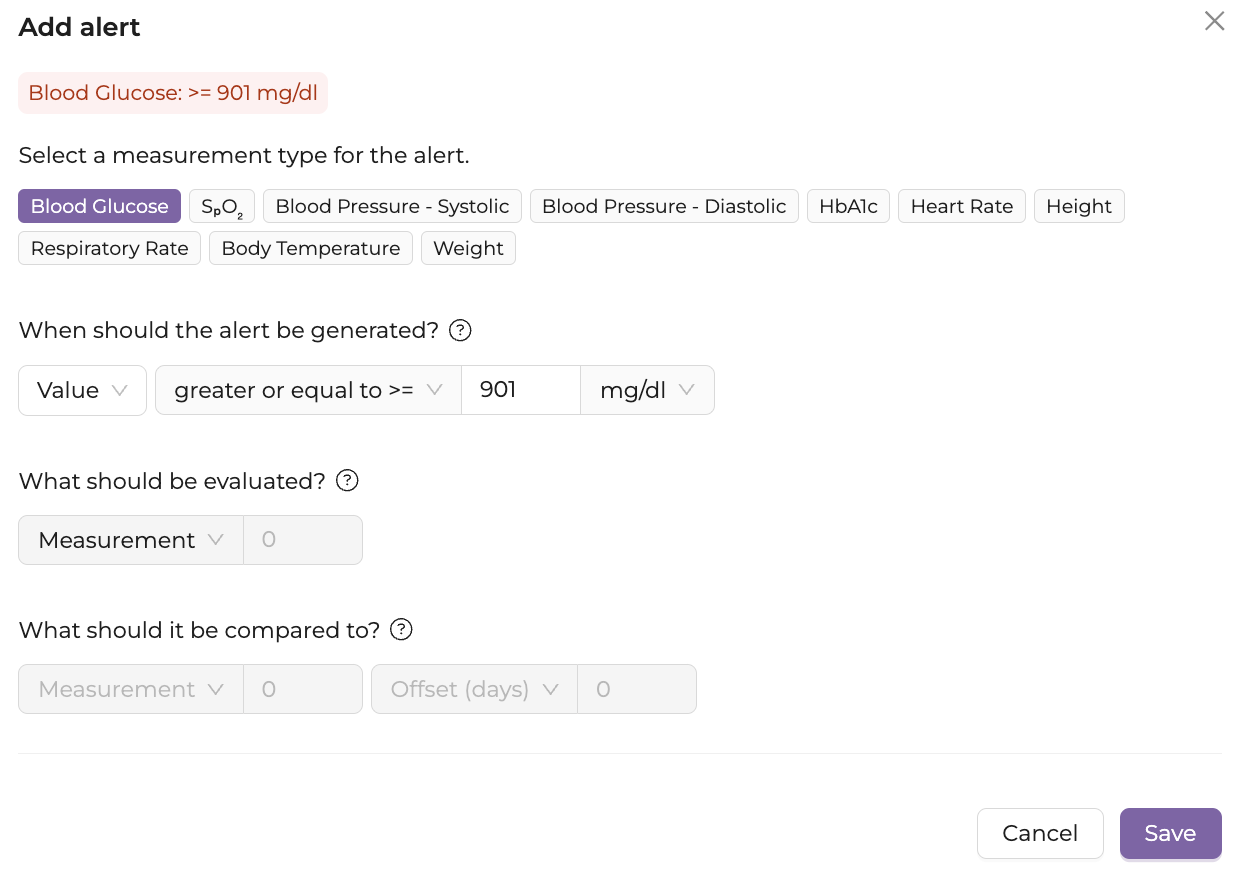Select the Height measurement type
The height and width of the screenshot is (870, 1246).
tap(1079, 206)
